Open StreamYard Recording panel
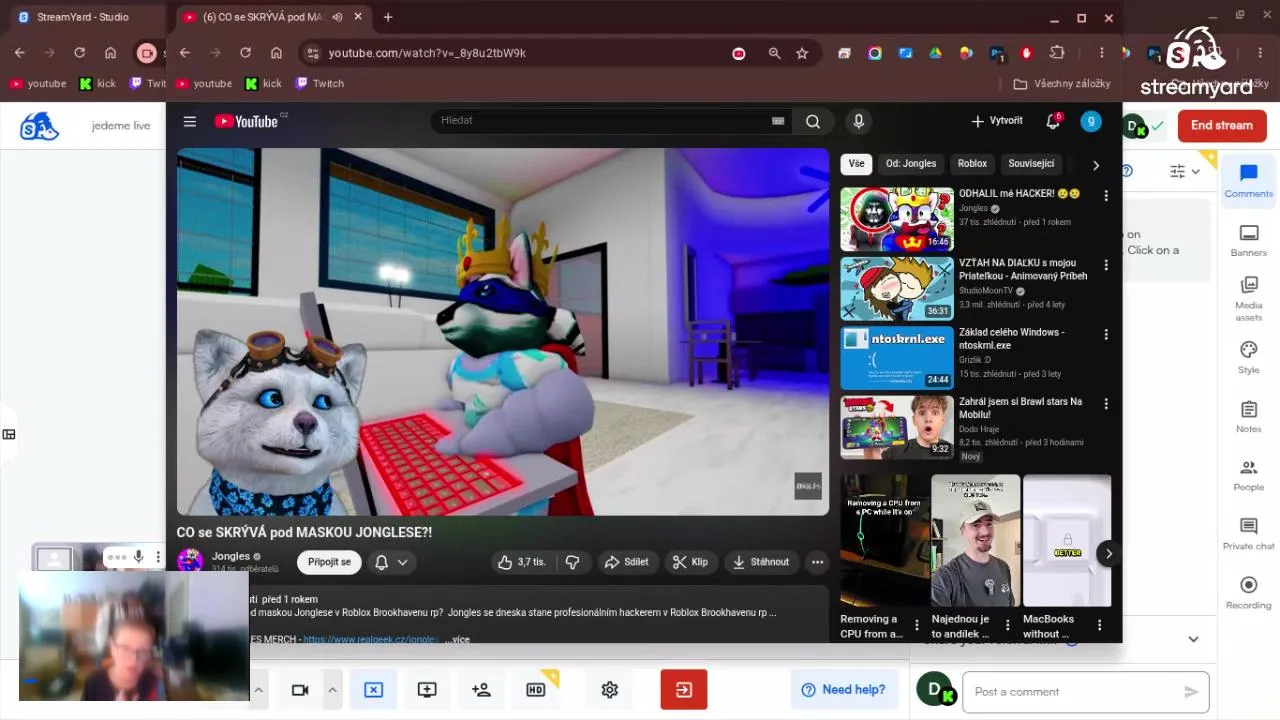 tap(1248, 592)
